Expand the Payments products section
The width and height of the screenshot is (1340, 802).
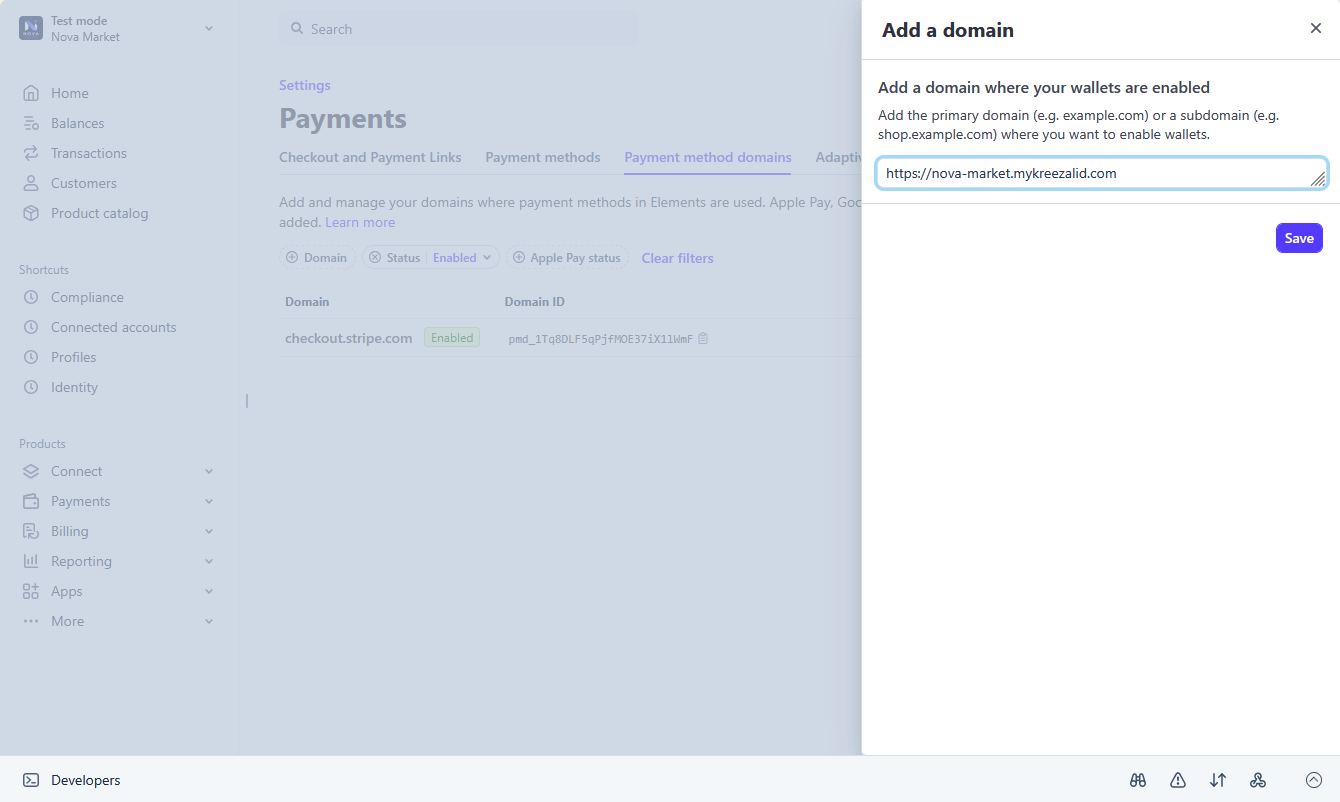point(209,501)
